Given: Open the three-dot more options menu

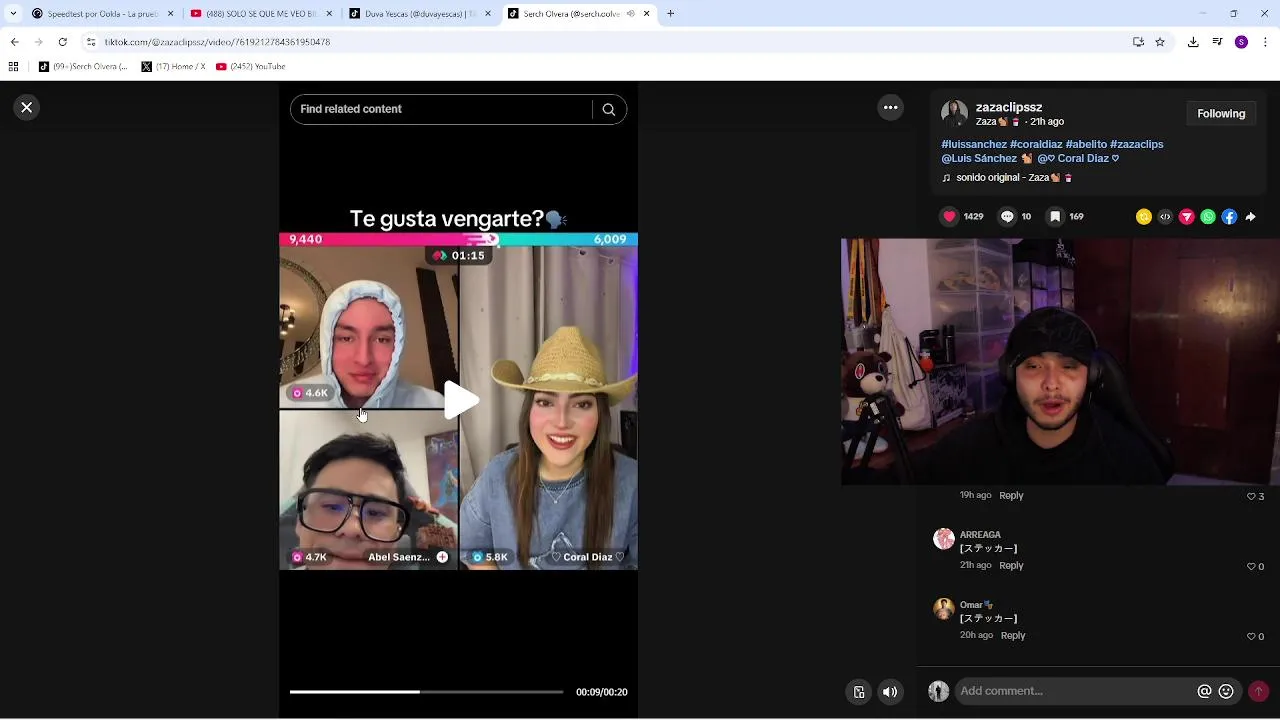Looking at the screenshot, I should point(890,107).
